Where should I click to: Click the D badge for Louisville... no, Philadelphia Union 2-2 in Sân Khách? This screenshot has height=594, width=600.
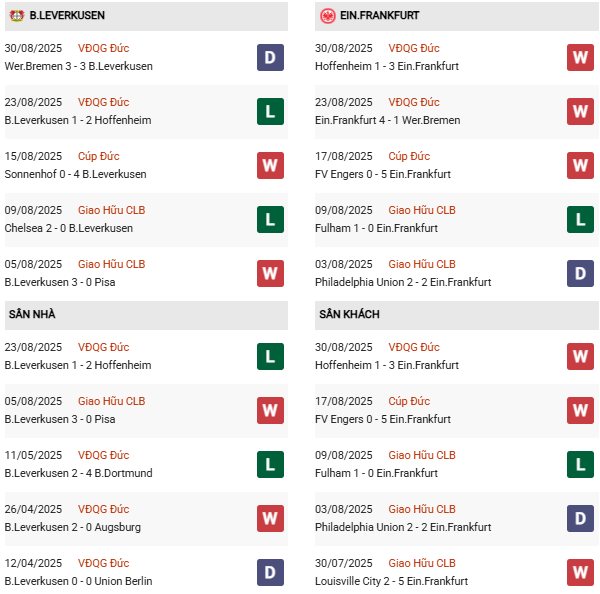point(580,518)
